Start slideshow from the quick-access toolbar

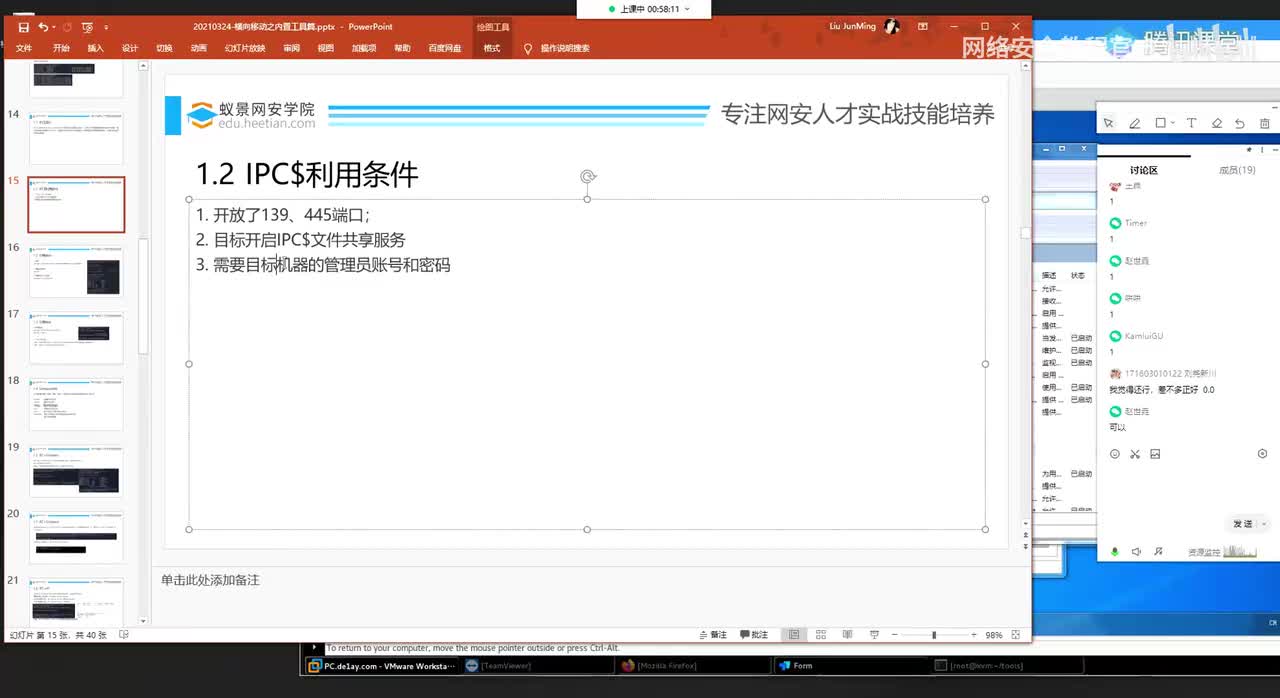[87, 27]
